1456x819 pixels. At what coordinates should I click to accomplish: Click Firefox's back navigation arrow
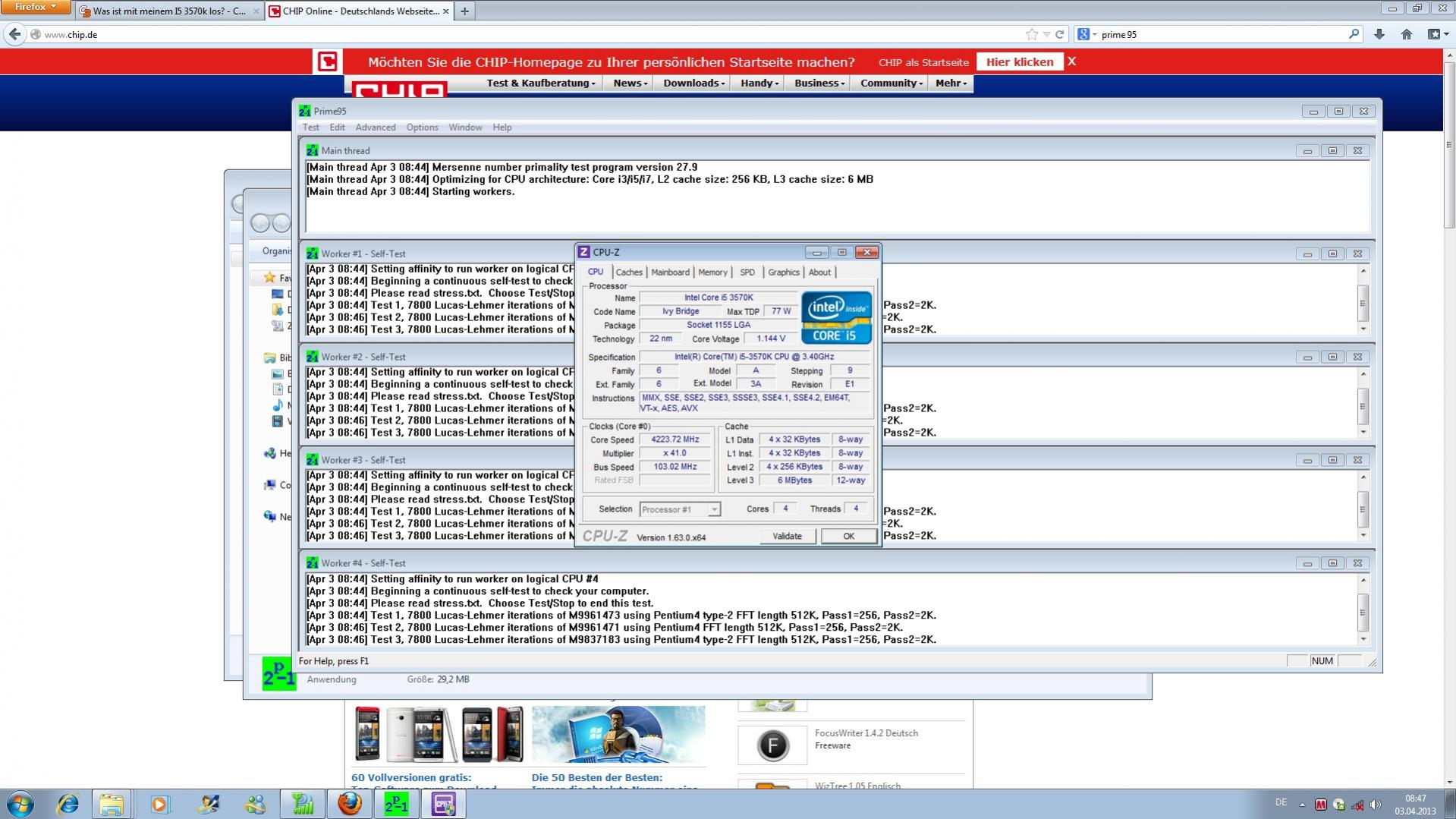click(x=14, y=34)
